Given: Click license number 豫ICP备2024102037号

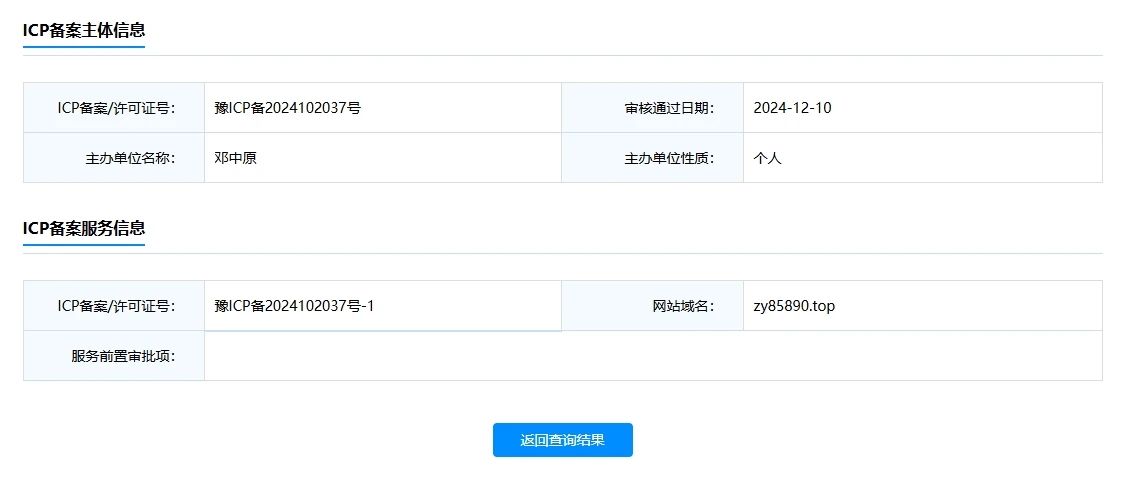Looking at the screenshot, I should coord(288,108).
